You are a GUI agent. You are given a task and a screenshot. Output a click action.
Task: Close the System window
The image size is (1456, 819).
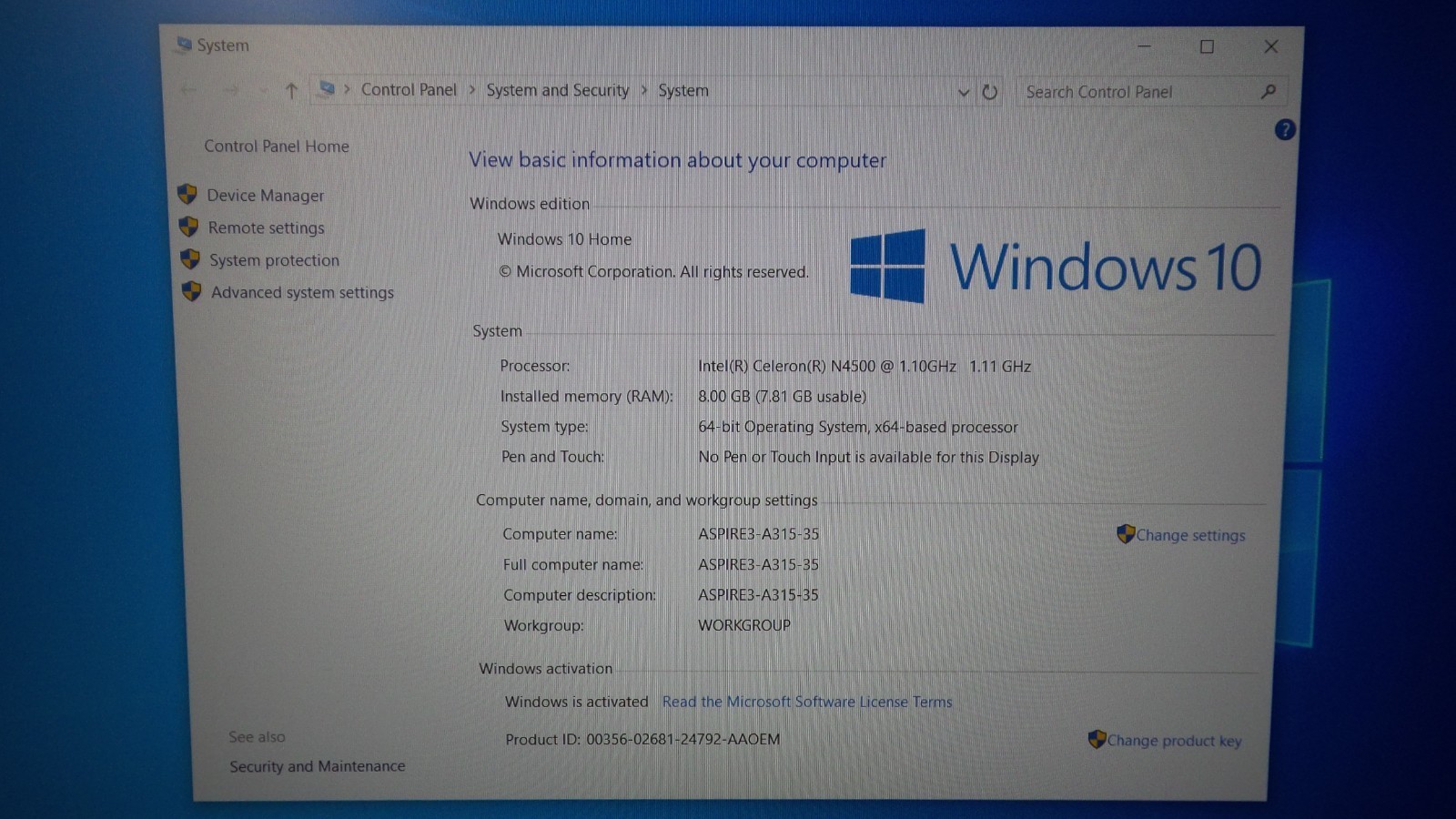(x=1271, y=46)
